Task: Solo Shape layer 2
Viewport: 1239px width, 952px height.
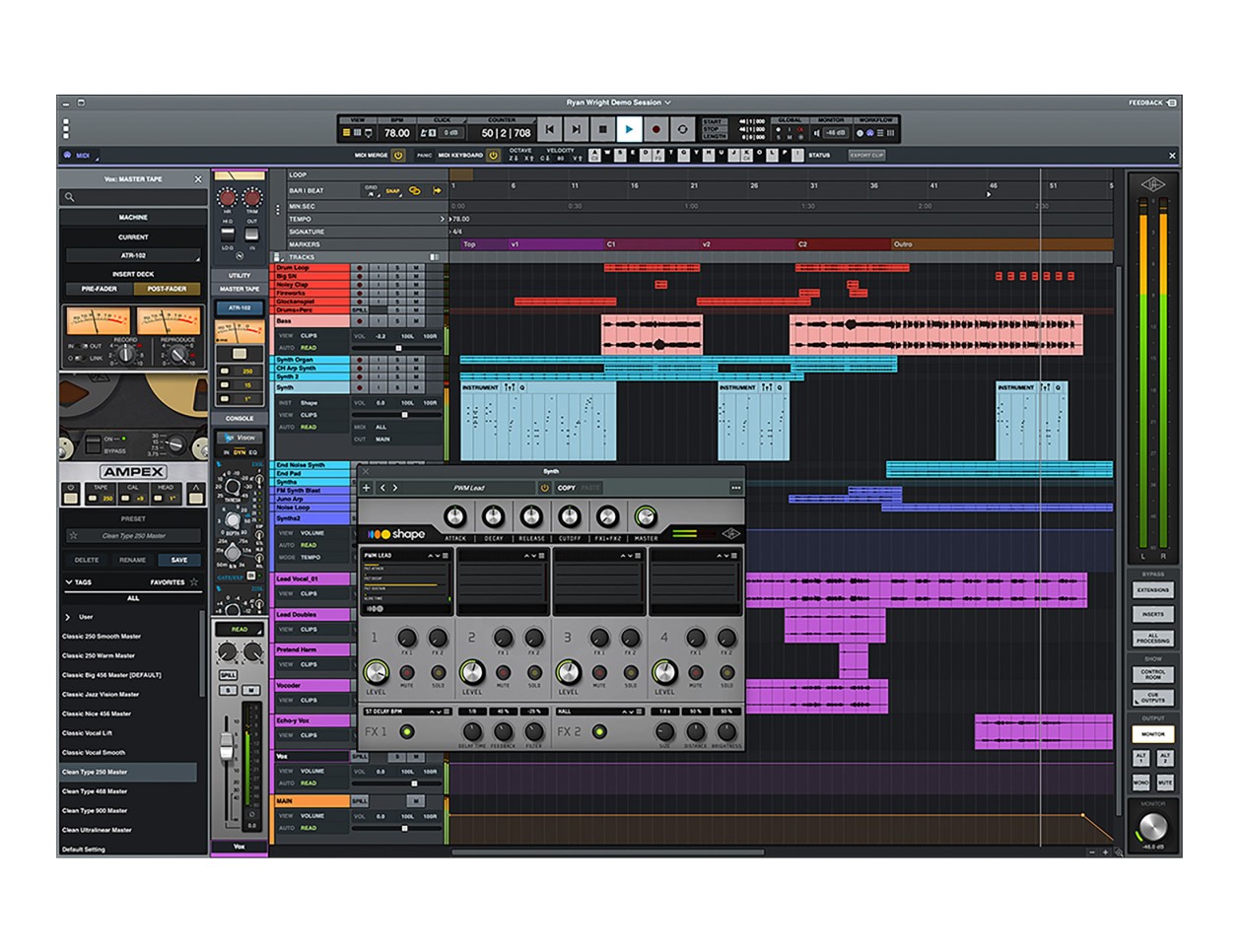Action: (534, 672)
